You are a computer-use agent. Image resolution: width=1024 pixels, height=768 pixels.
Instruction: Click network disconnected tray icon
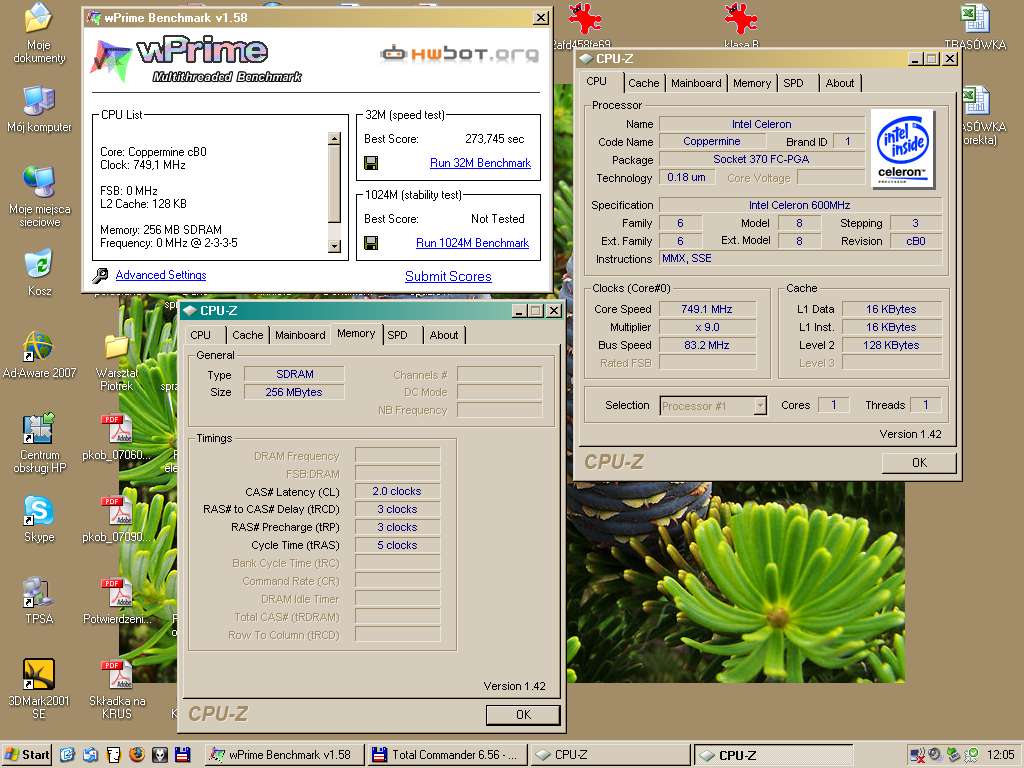(917, 755)
